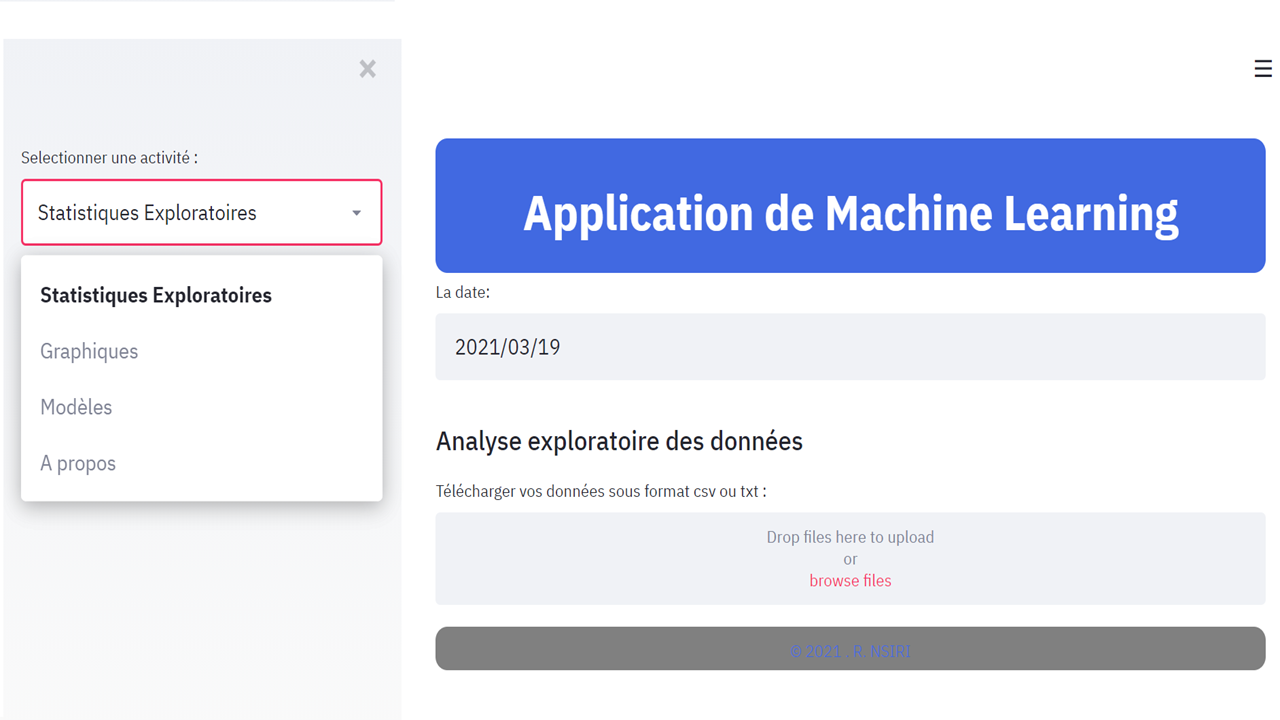Click the dropdown arrow on the activity selector
This screenshot has width=1280, height=720.
(x=358, y=212)
